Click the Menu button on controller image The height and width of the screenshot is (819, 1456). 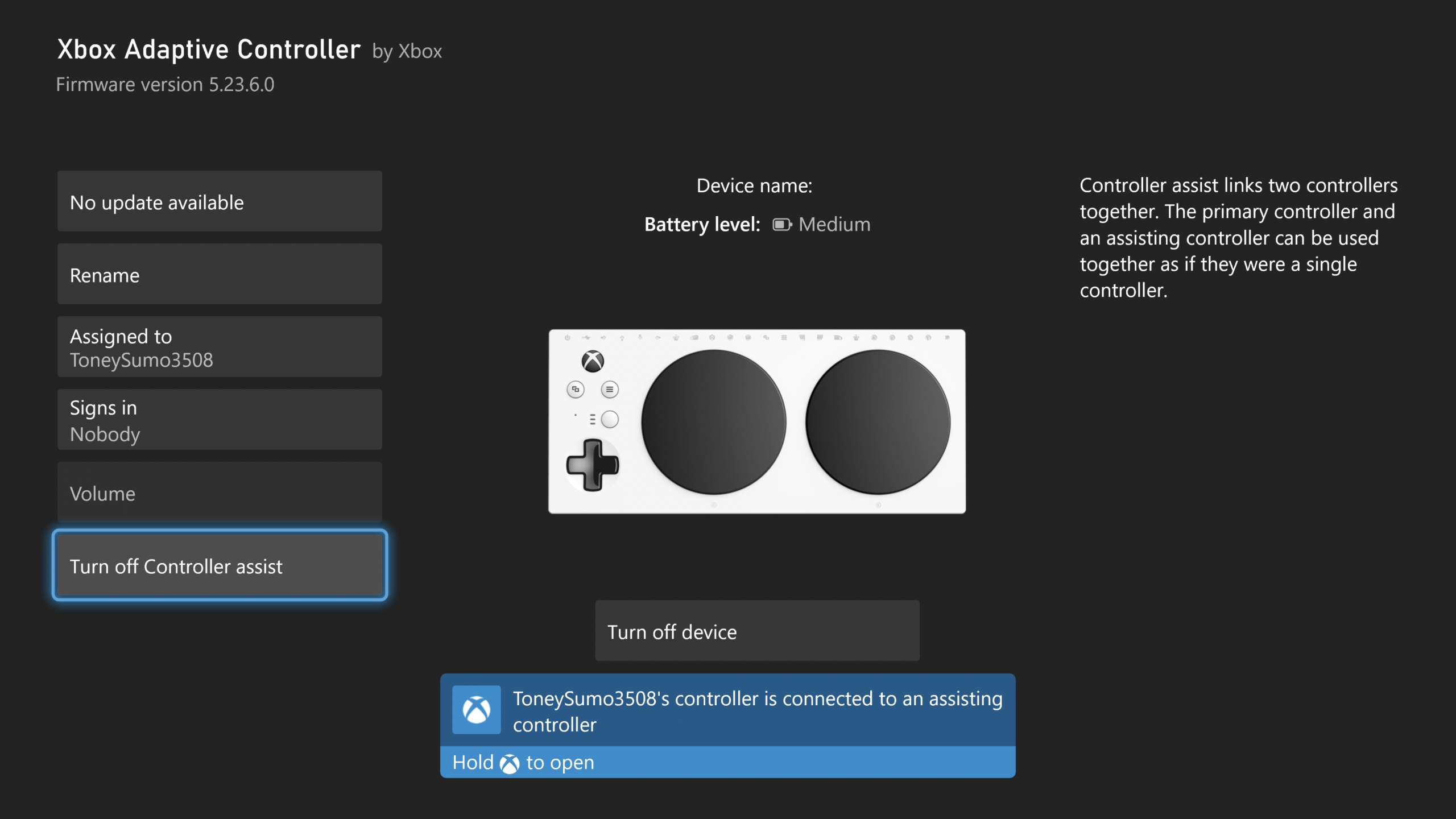(610, 390)
